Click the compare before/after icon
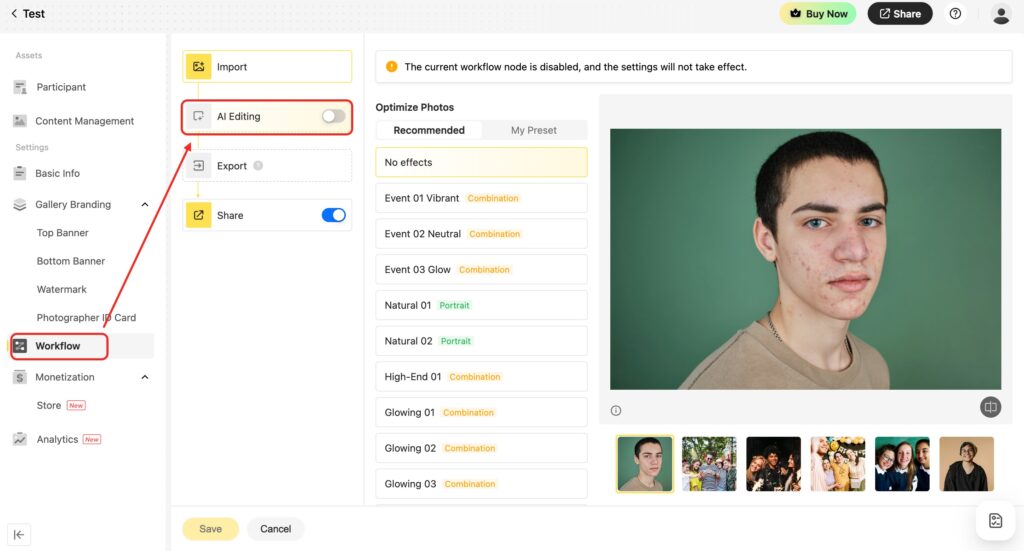 point(990,407)
